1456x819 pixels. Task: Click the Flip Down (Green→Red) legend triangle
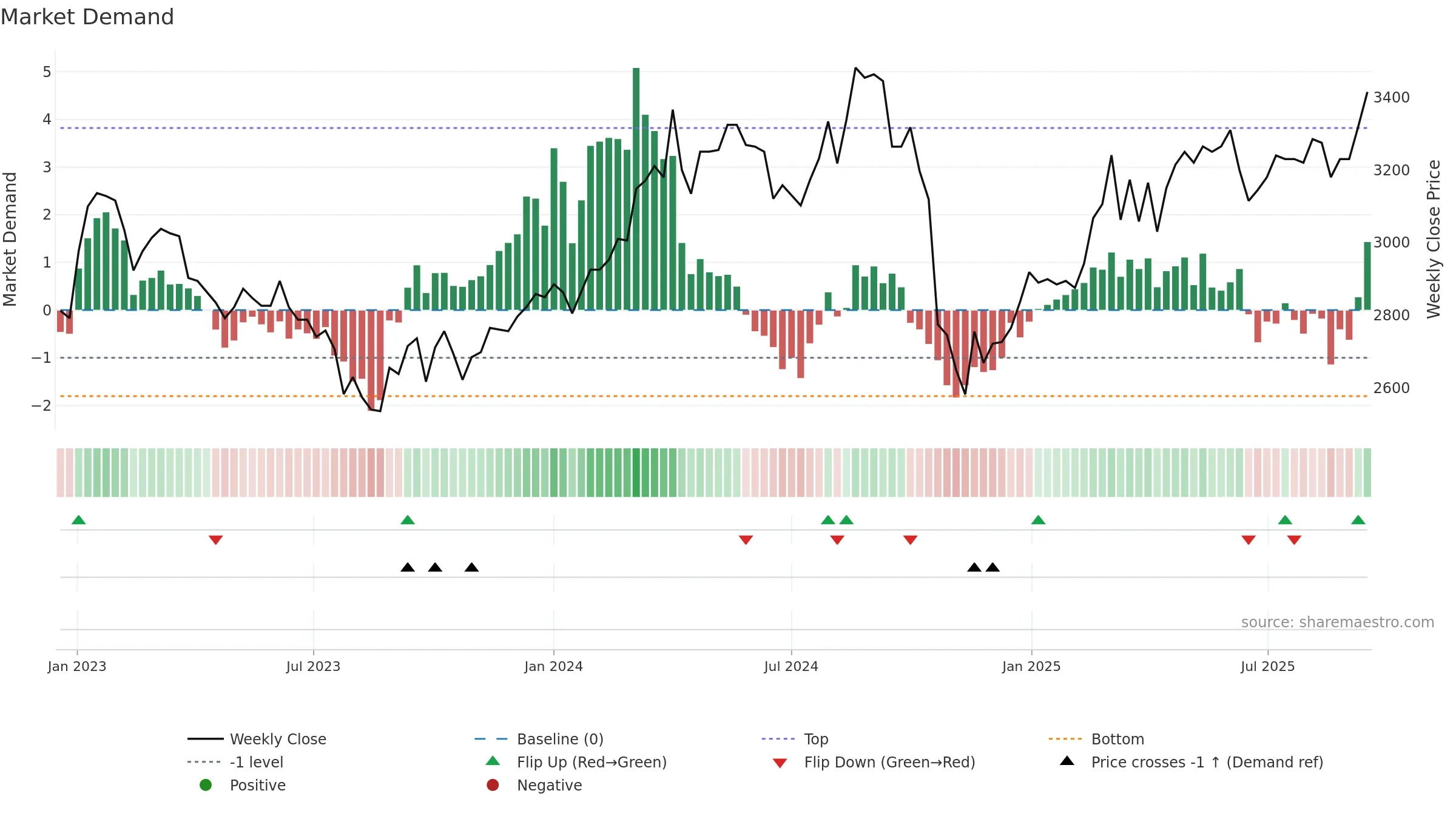pyautogui.click(x=780, y=763)
